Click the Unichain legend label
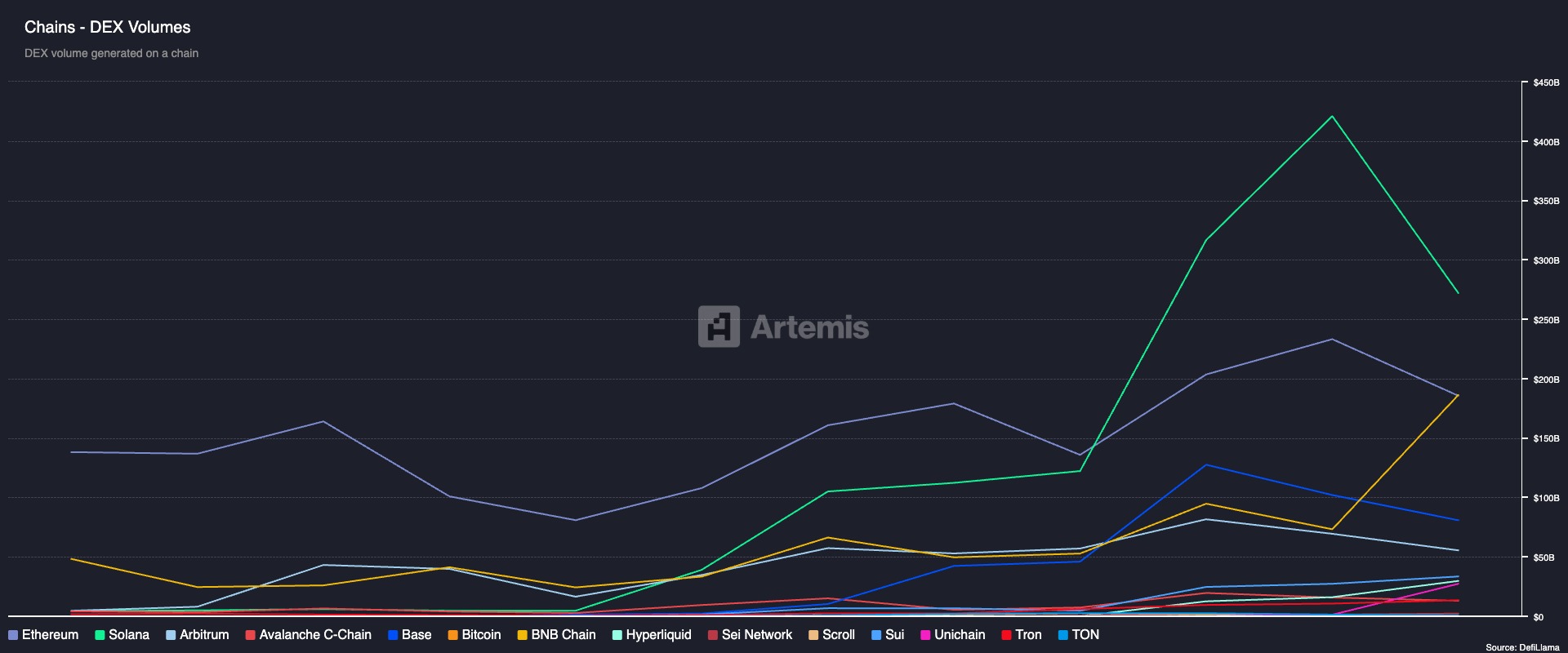 [x=960, y=635]
